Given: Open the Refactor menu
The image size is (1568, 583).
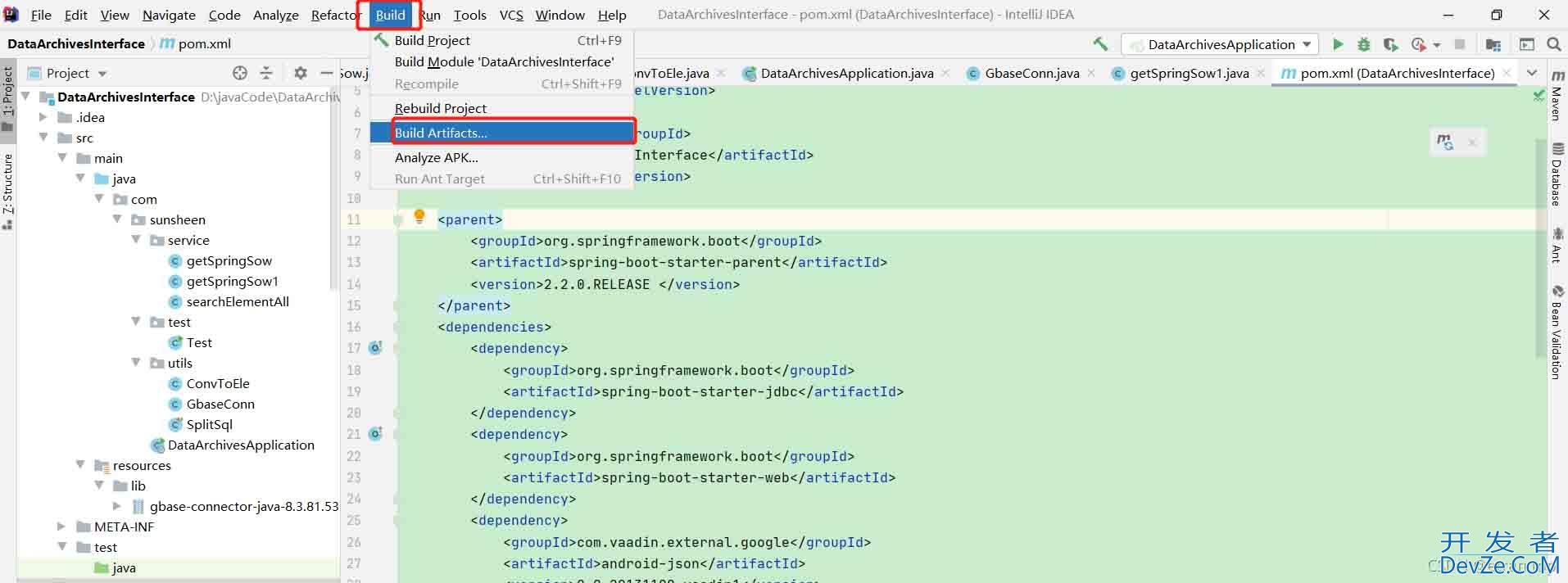Looking at the screenshot, I should pos(334,15).
